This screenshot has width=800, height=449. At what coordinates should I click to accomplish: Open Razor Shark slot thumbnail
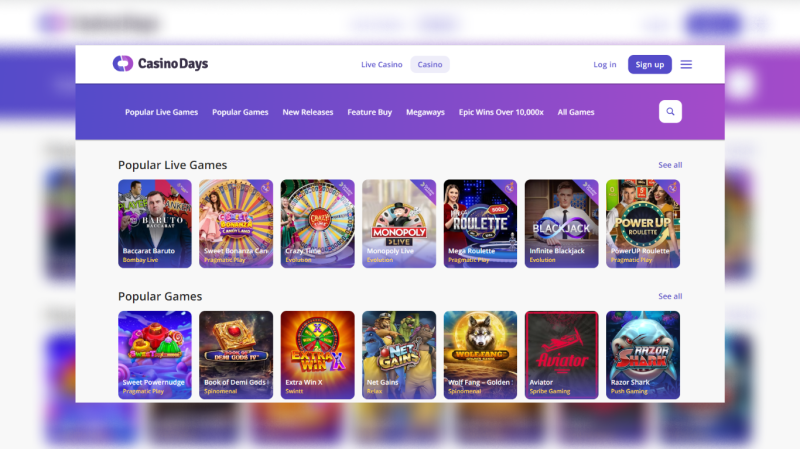pyautogui.click(x=642, y=354)
